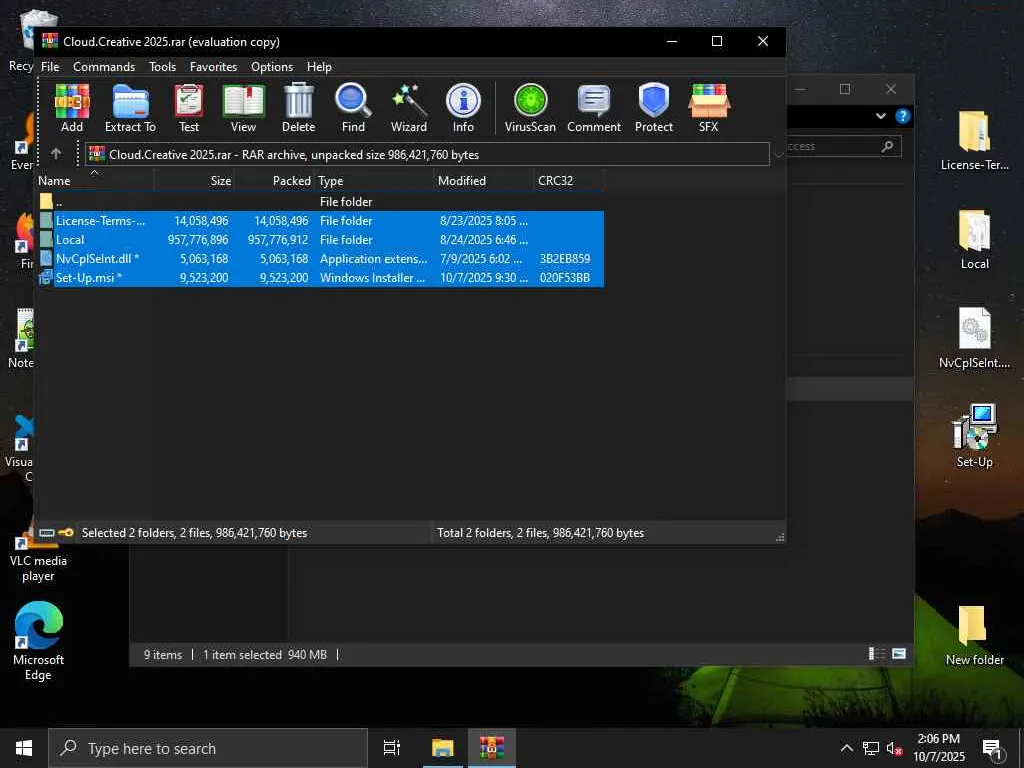Open Windows Start menu

[24, 748]
